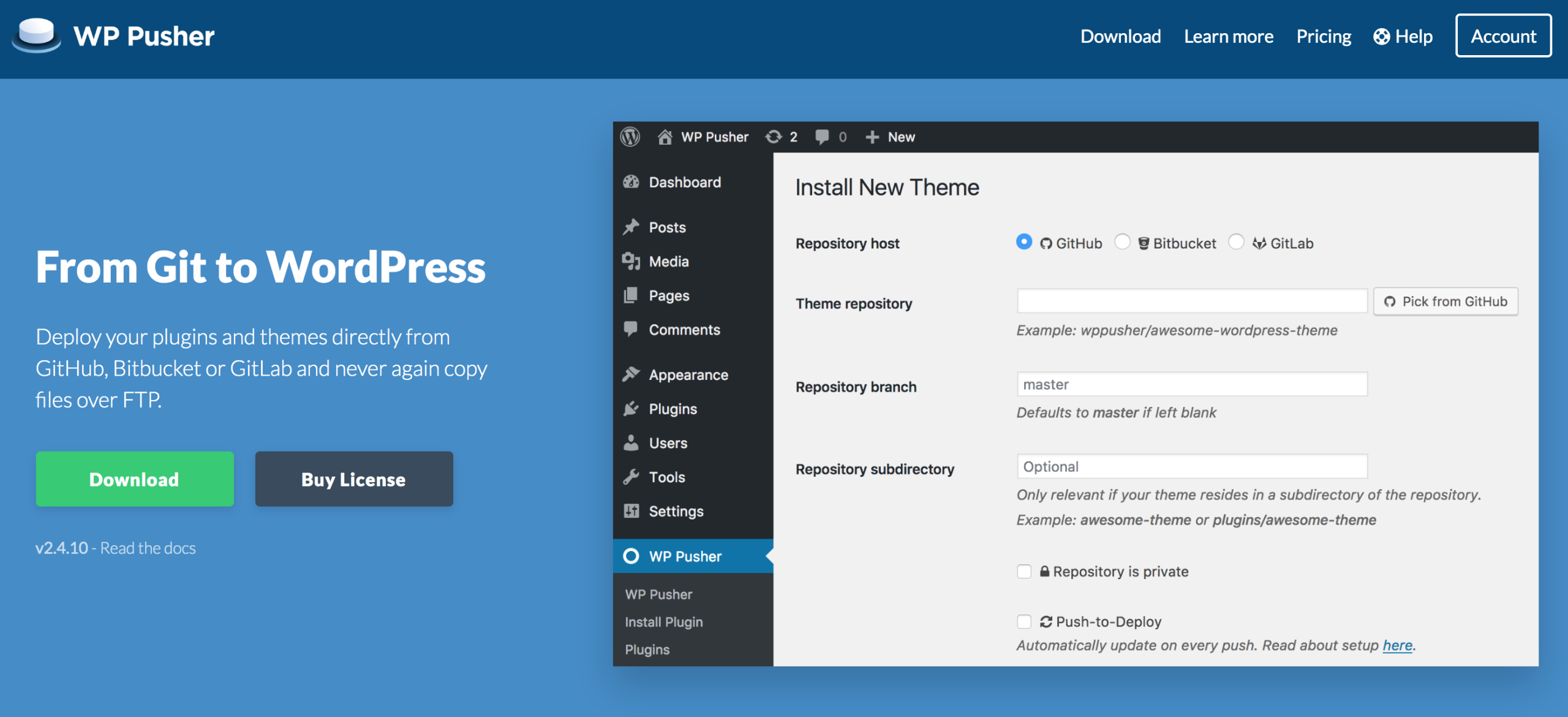Open the Pricing menu item in header
The width and height of the screenshot is (1568, 717).
[x=1323, y=37]
